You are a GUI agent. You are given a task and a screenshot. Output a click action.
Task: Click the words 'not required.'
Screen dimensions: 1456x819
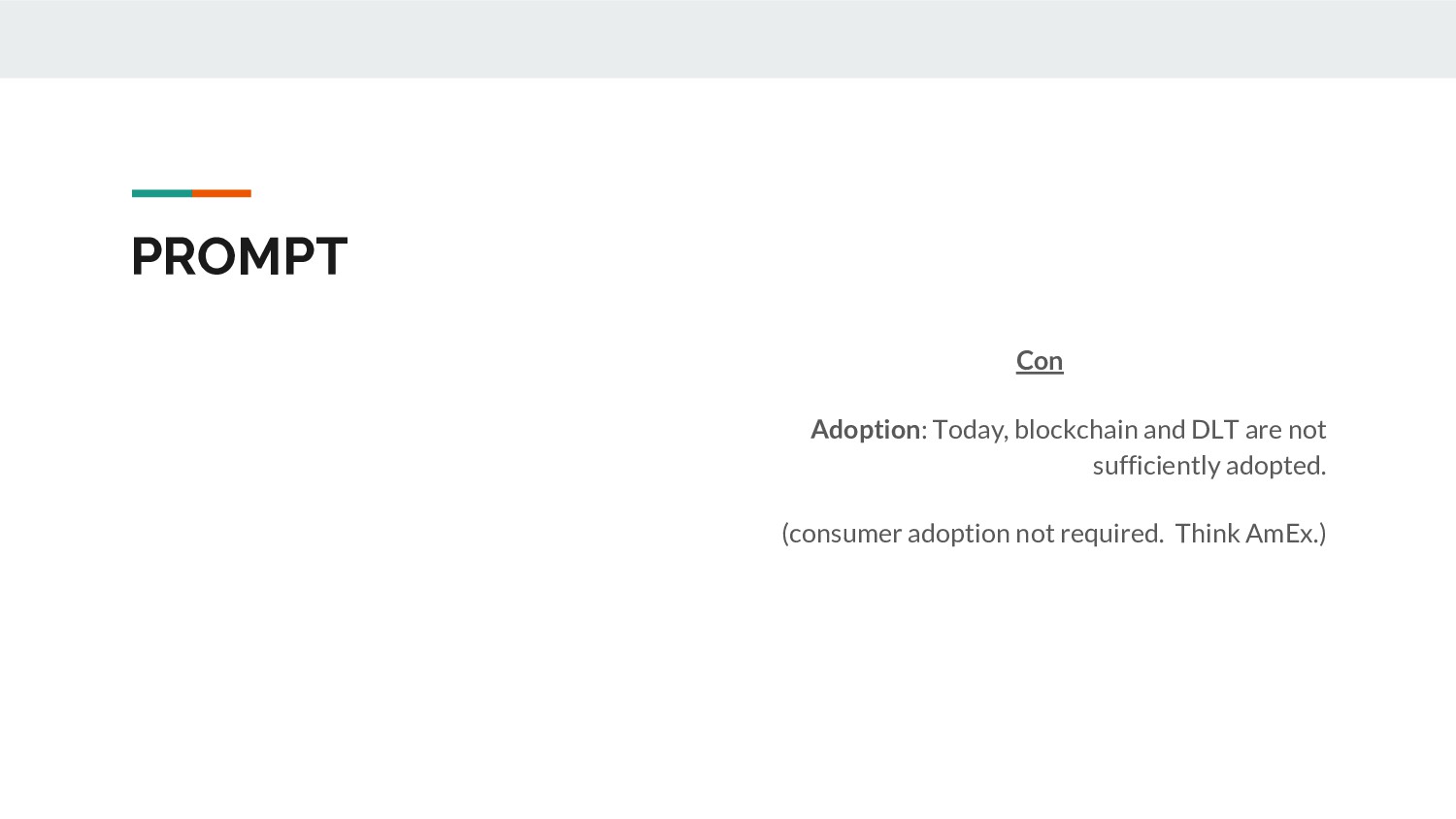[1089, 534]
